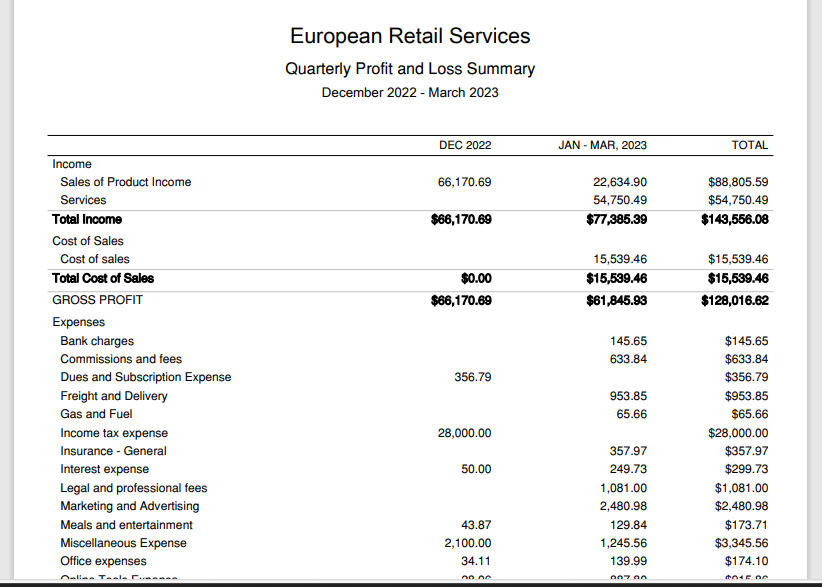
Task: Click the TOTAL column header
Action: tap(750, 145)
